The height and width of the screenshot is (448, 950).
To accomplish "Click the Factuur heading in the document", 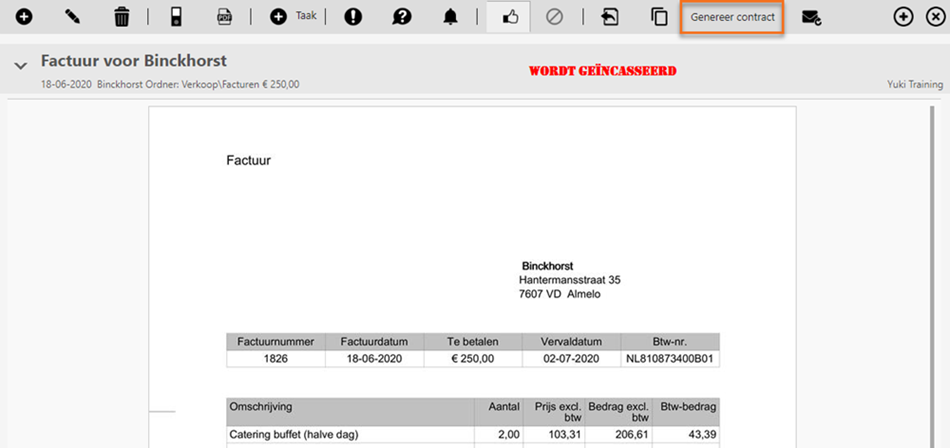I will (x=248, y=161).
